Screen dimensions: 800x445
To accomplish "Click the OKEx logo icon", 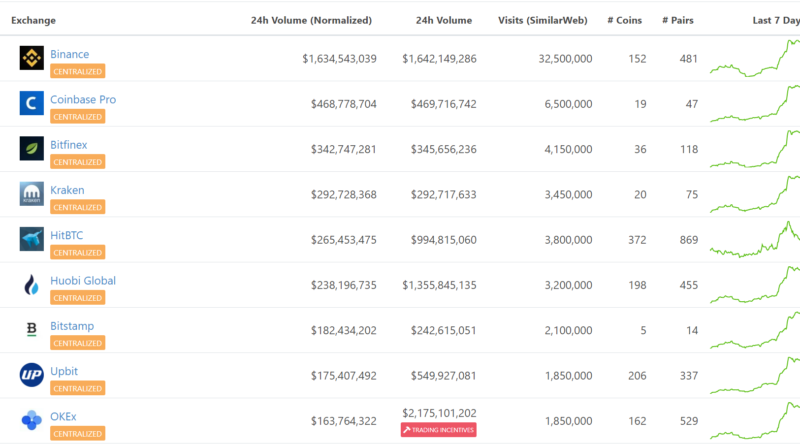I will (32, 421).
